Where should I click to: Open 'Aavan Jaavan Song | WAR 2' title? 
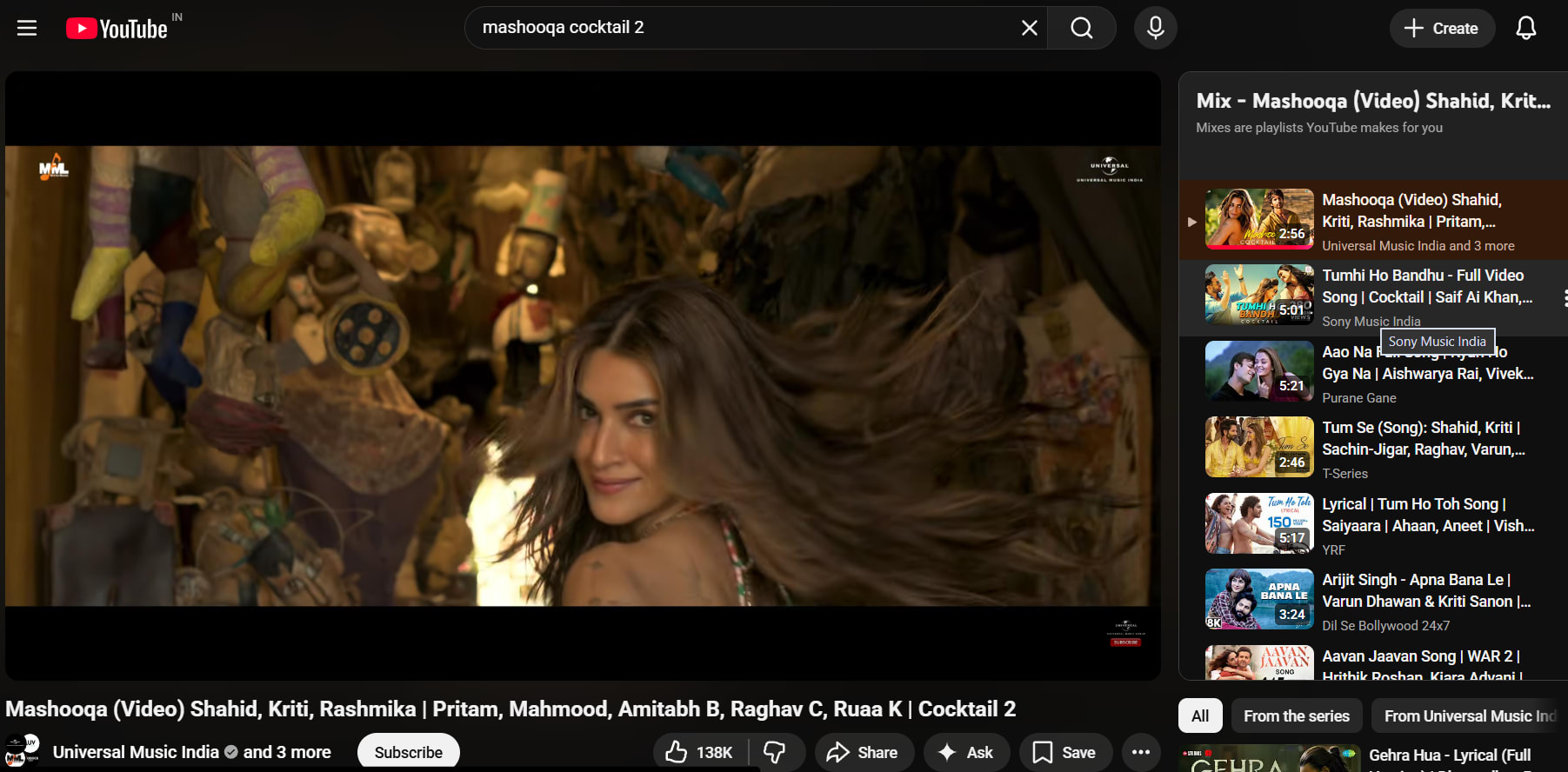tap(1422, 666)
